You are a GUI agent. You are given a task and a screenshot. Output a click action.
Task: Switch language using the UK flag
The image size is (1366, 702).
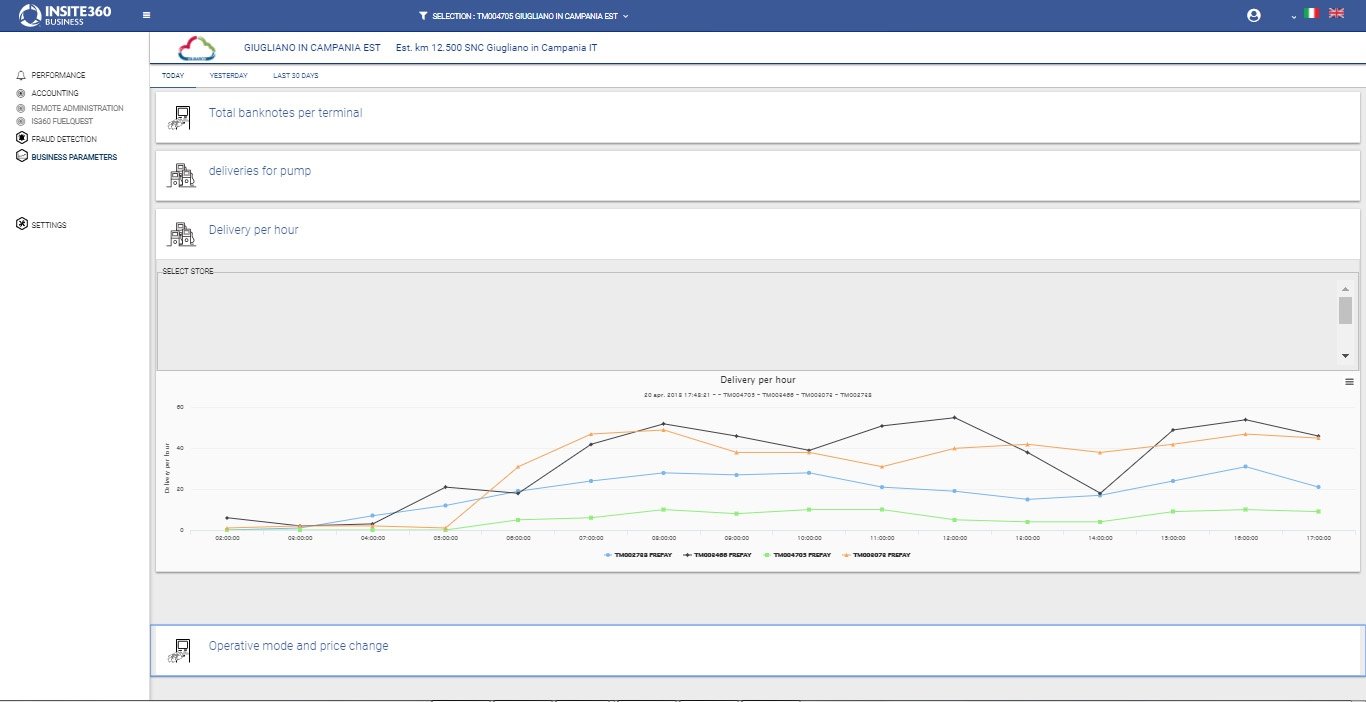click(x=1336, y=14)
